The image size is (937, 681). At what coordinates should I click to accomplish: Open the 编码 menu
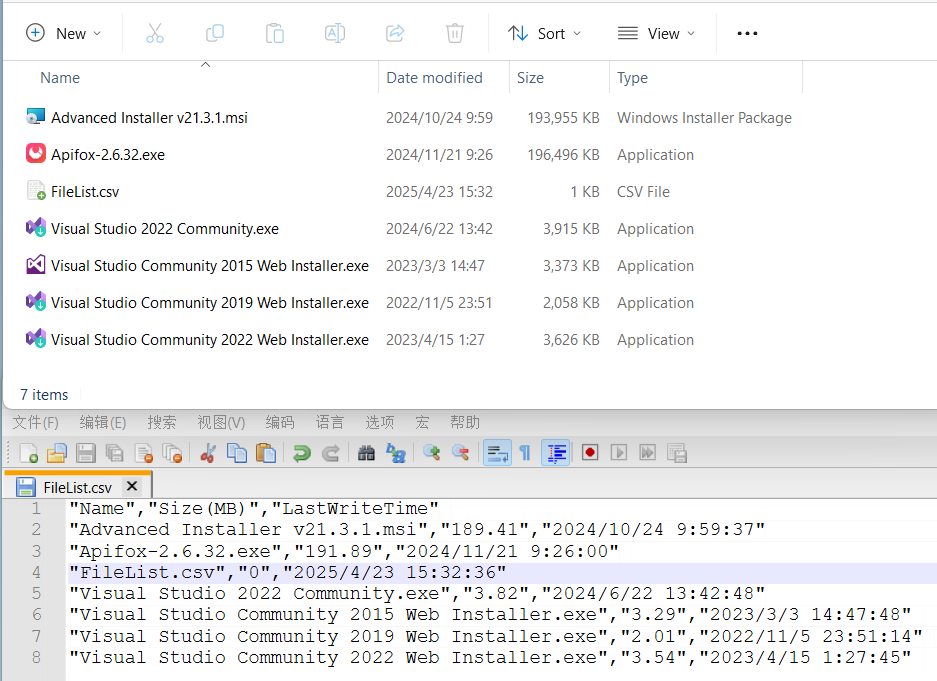pos(280,422)
